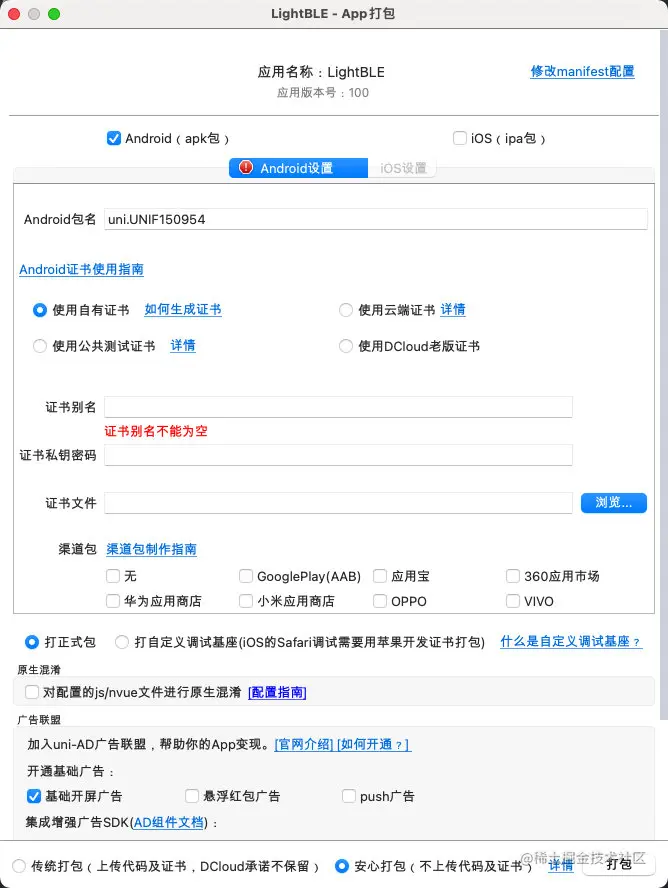Click the green zoom window button

[54, 14]
